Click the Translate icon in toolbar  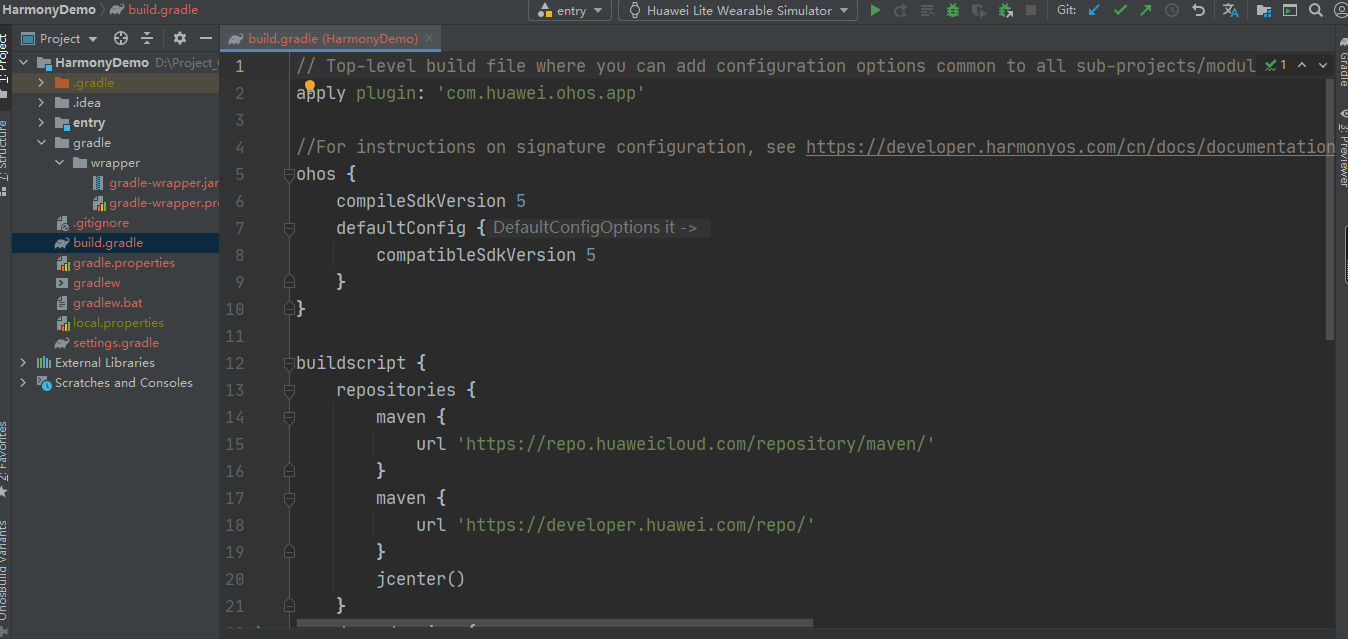coord(1231,11)
